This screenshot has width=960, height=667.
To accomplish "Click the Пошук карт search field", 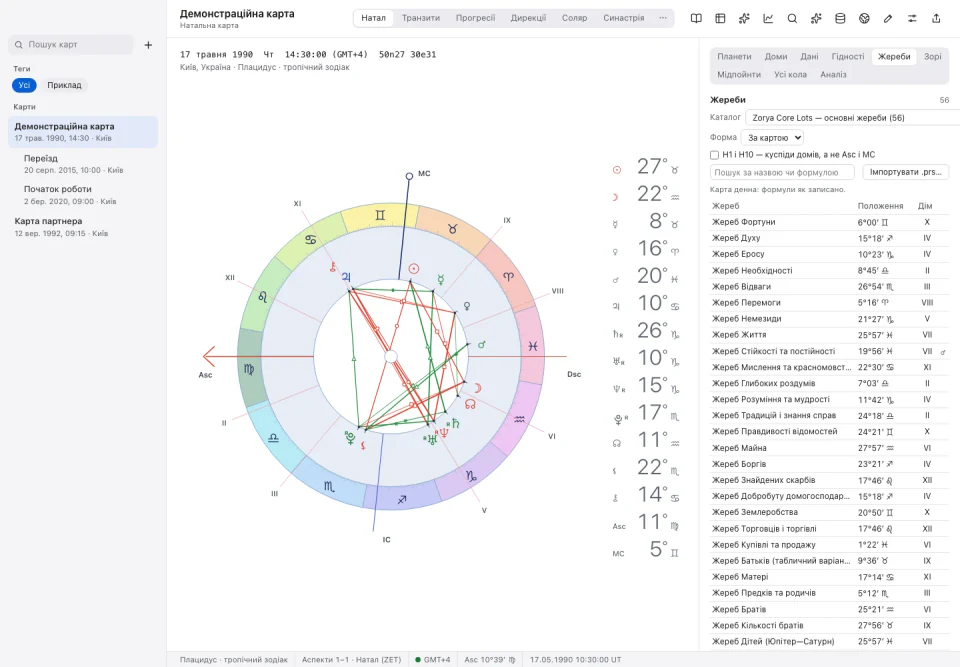I will click(x=71, y=45).
